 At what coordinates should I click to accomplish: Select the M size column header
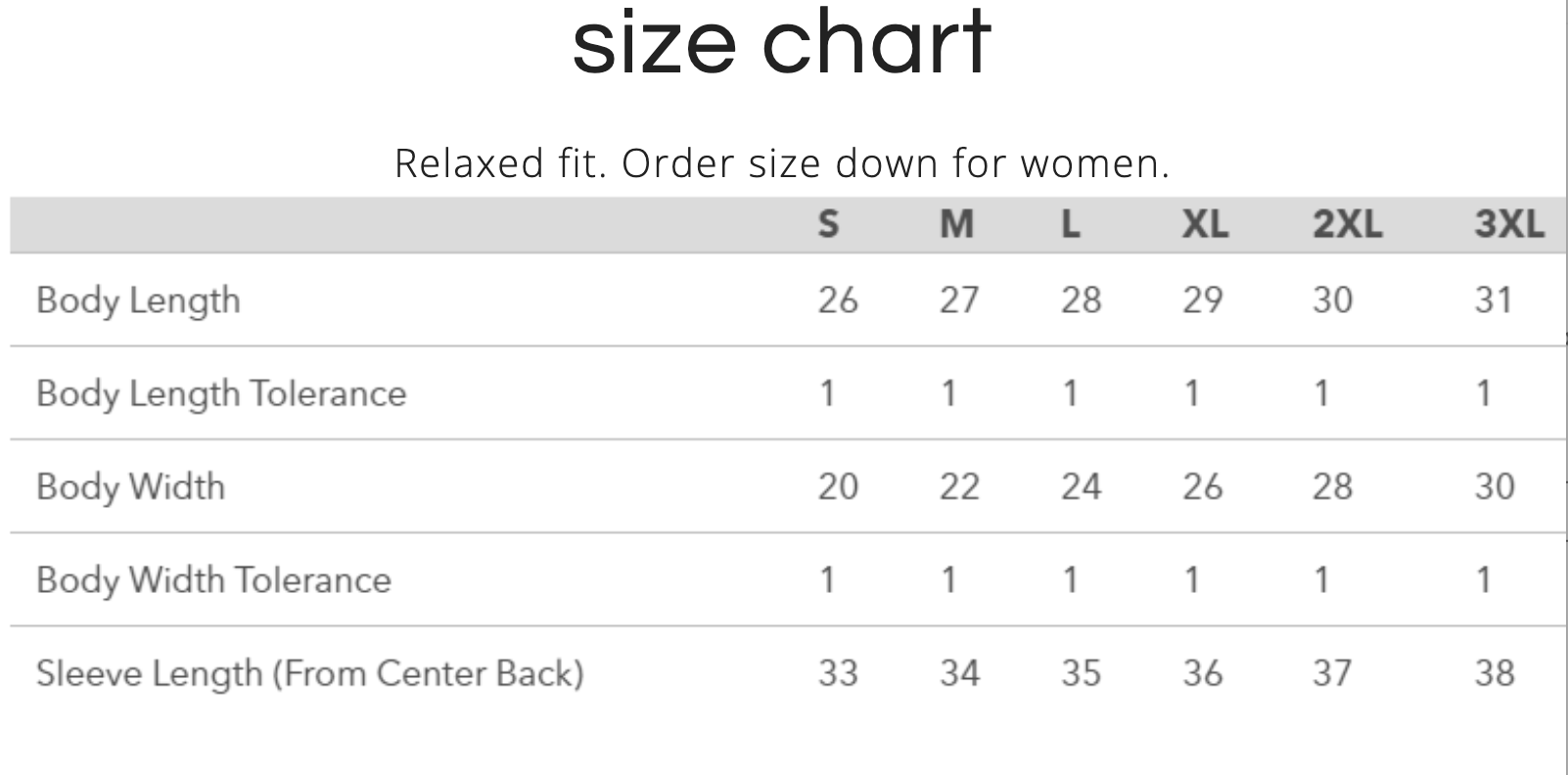[x=956, y=225]
